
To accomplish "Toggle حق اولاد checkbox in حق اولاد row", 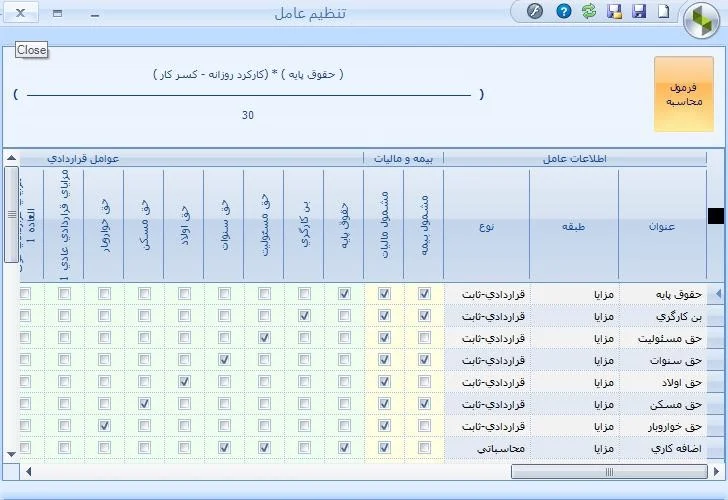I will coord(184,382).
